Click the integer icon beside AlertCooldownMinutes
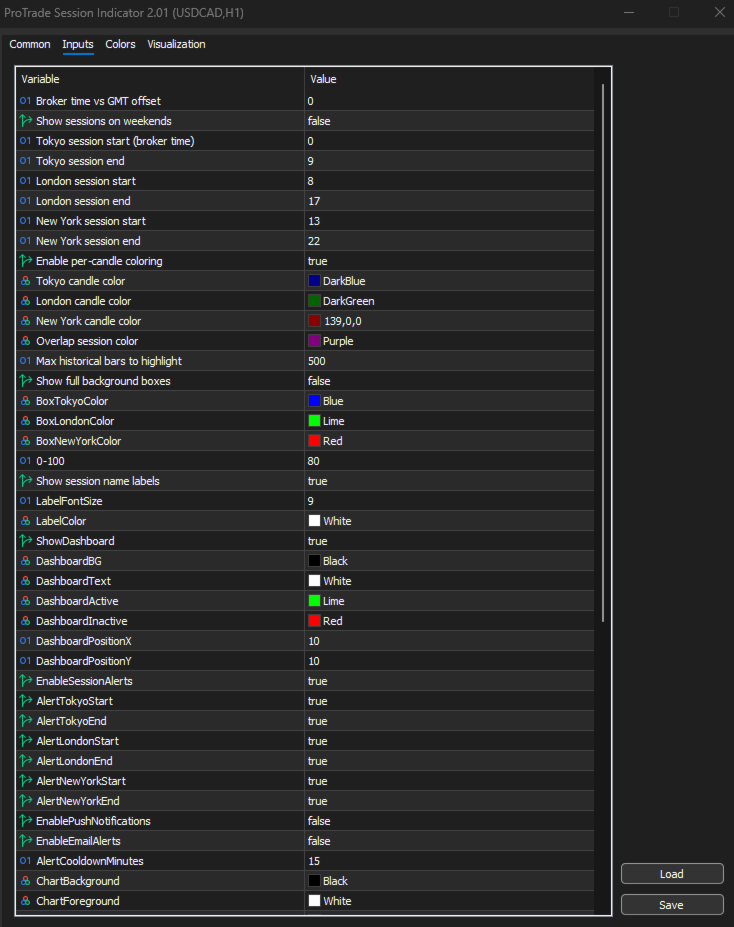The width and height of the screenshot is (734, 927). point(26,861)
